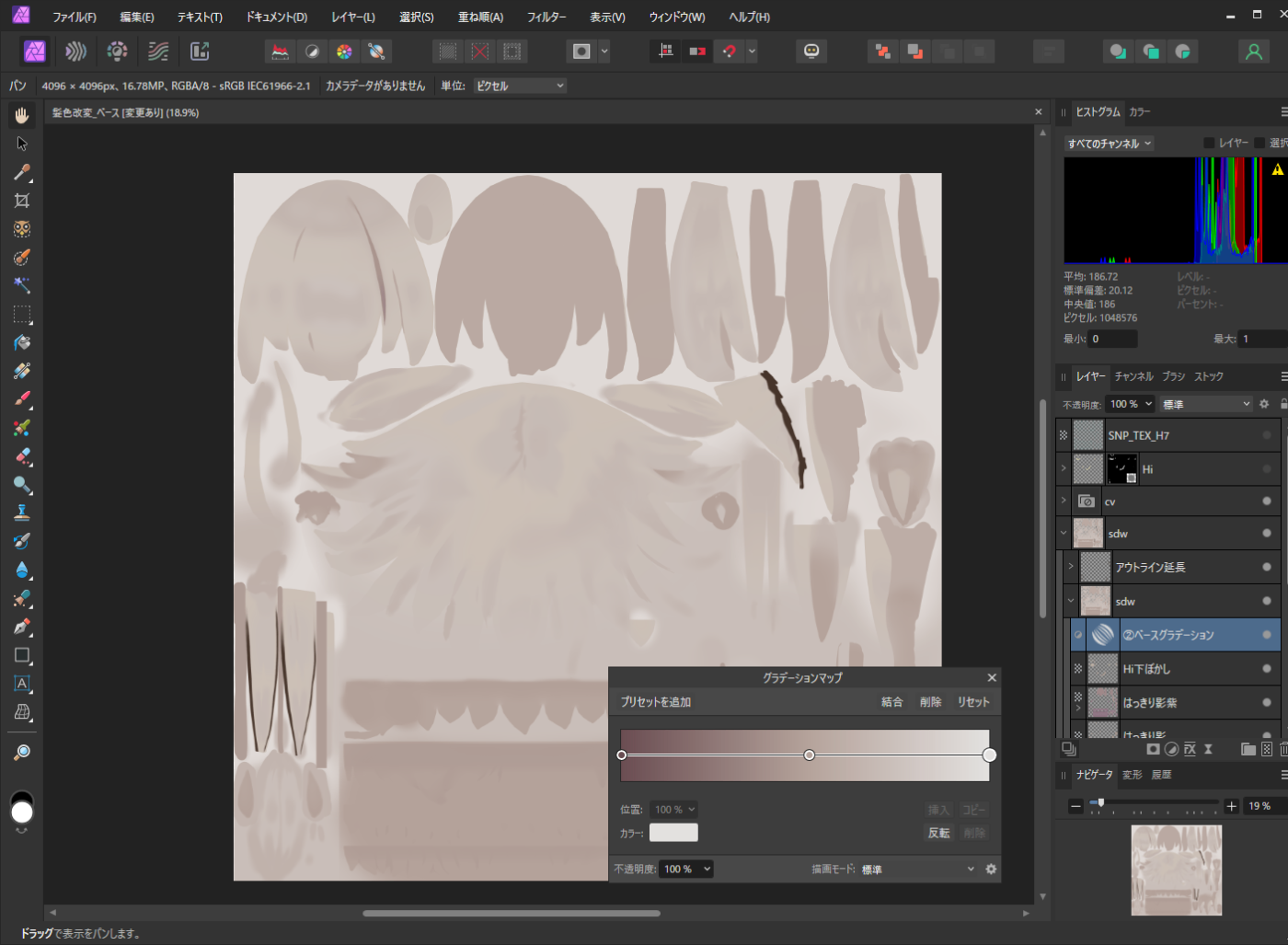Switch to the 履歴 tab
This screenshot has height=945, width=1288.
(x=1161, y=775)
